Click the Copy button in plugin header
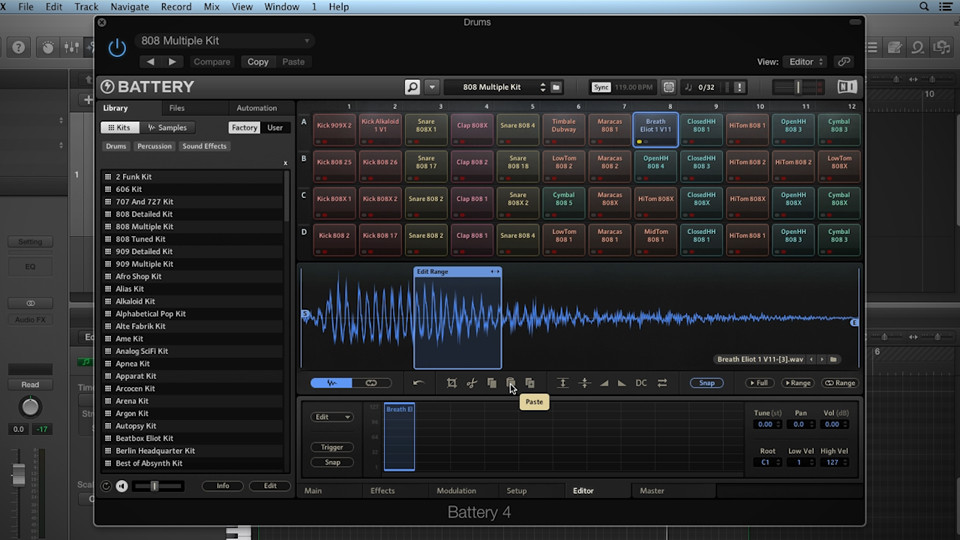 (258, 62)
